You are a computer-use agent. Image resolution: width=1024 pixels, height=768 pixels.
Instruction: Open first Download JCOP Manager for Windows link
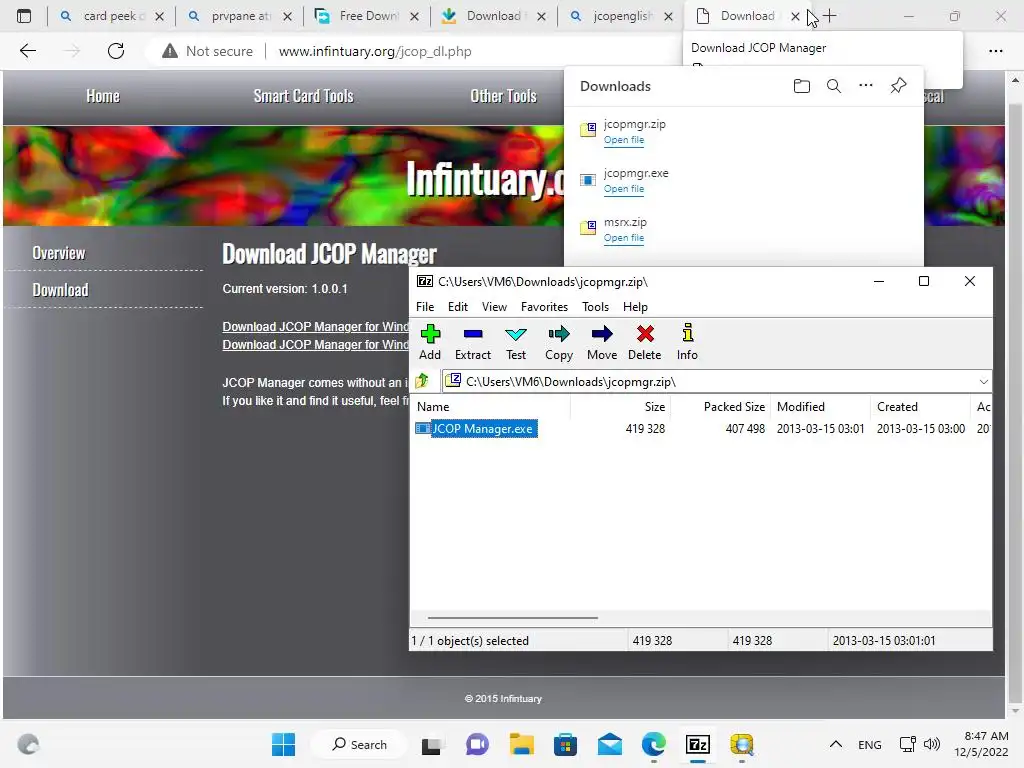[315, 327]
